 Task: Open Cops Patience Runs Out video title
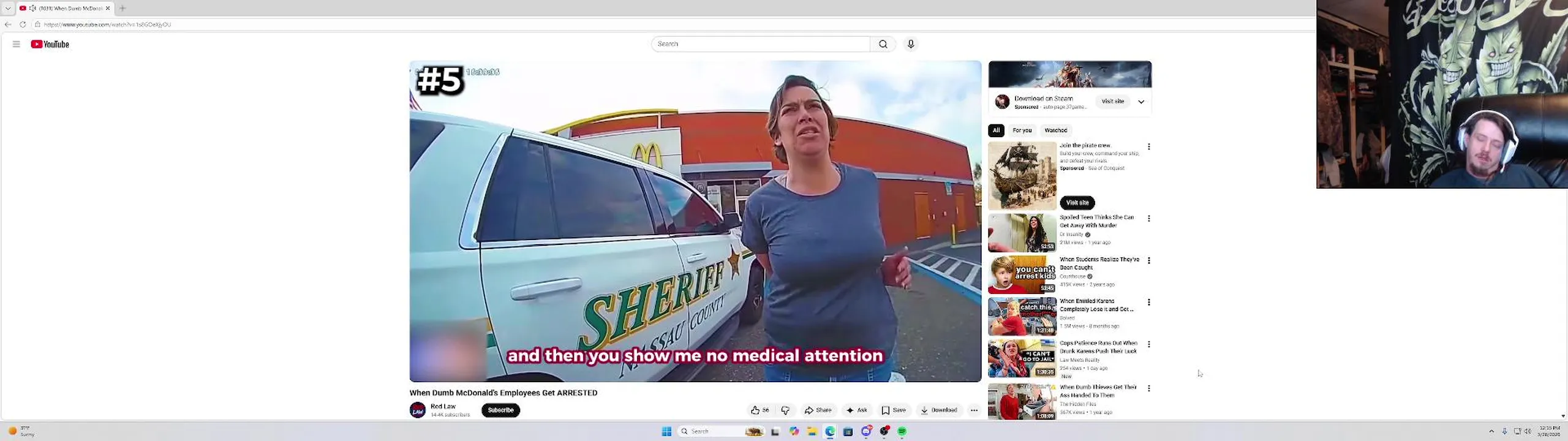click(1098, 347)
